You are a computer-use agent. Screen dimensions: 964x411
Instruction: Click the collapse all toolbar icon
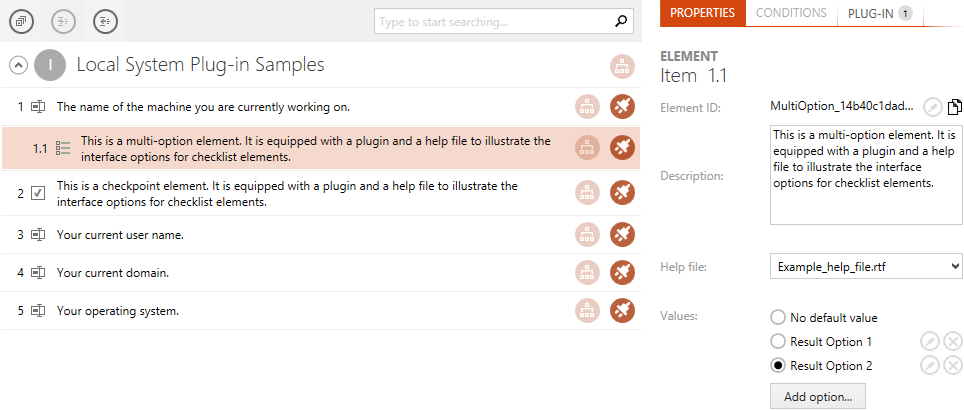point(22,22)
